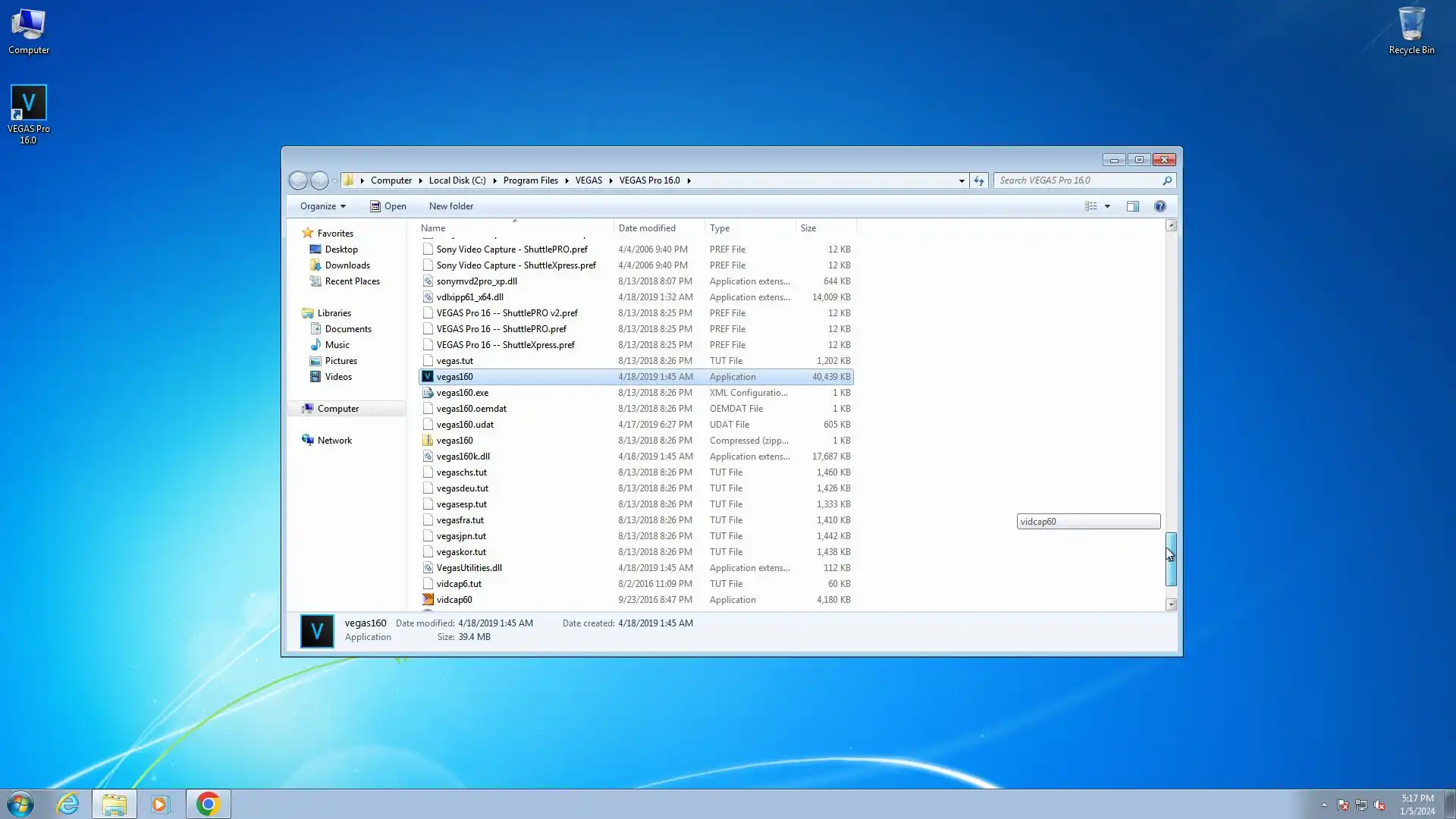Image resolution: width=1456 pixels, height=819 pixels.
Task: Open Google Chrome from the taskbar
Action: coord(208,804)
